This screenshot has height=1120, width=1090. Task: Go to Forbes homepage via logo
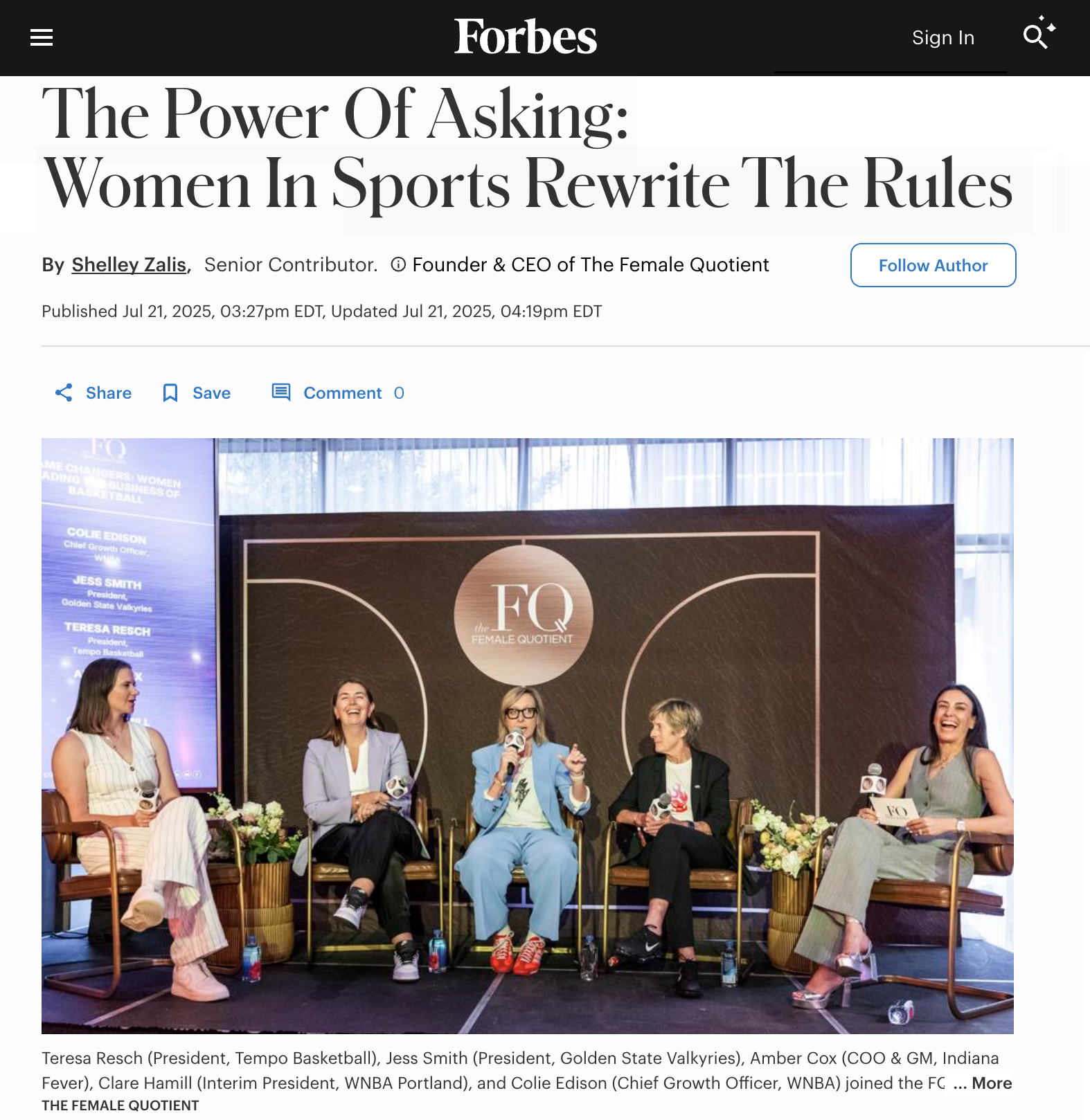526,36
